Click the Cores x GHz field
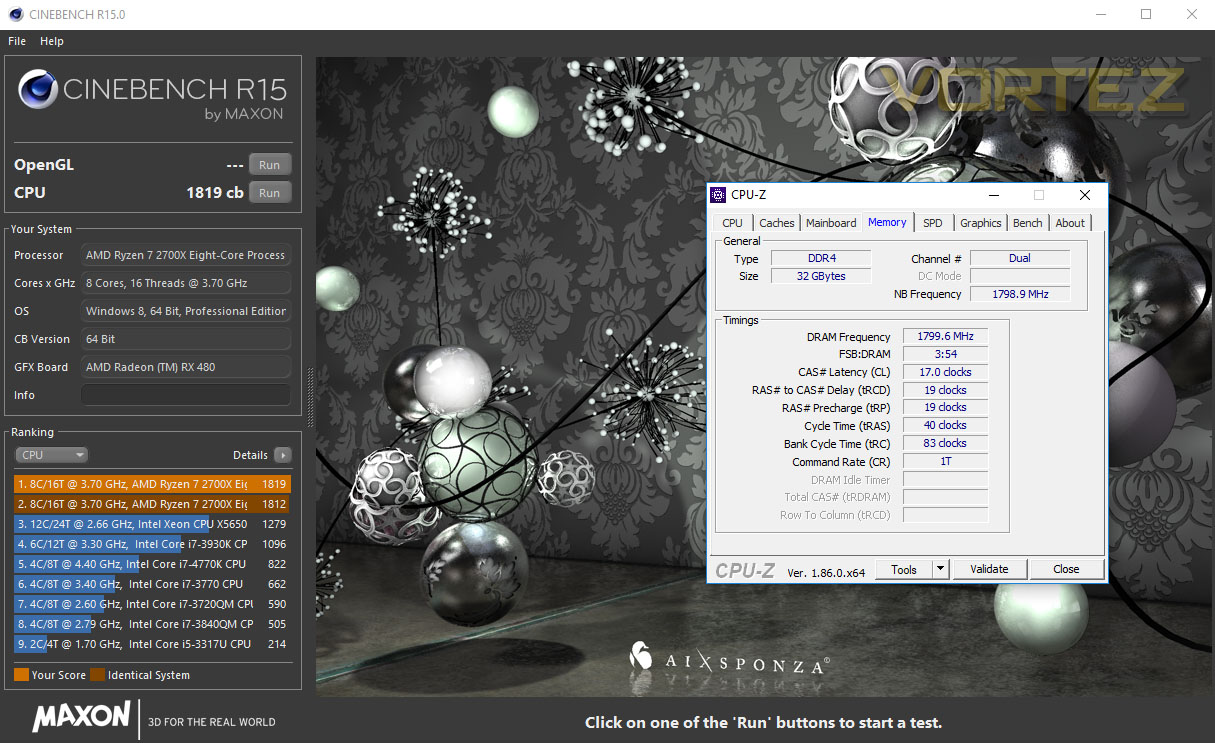 pos(186,283)
